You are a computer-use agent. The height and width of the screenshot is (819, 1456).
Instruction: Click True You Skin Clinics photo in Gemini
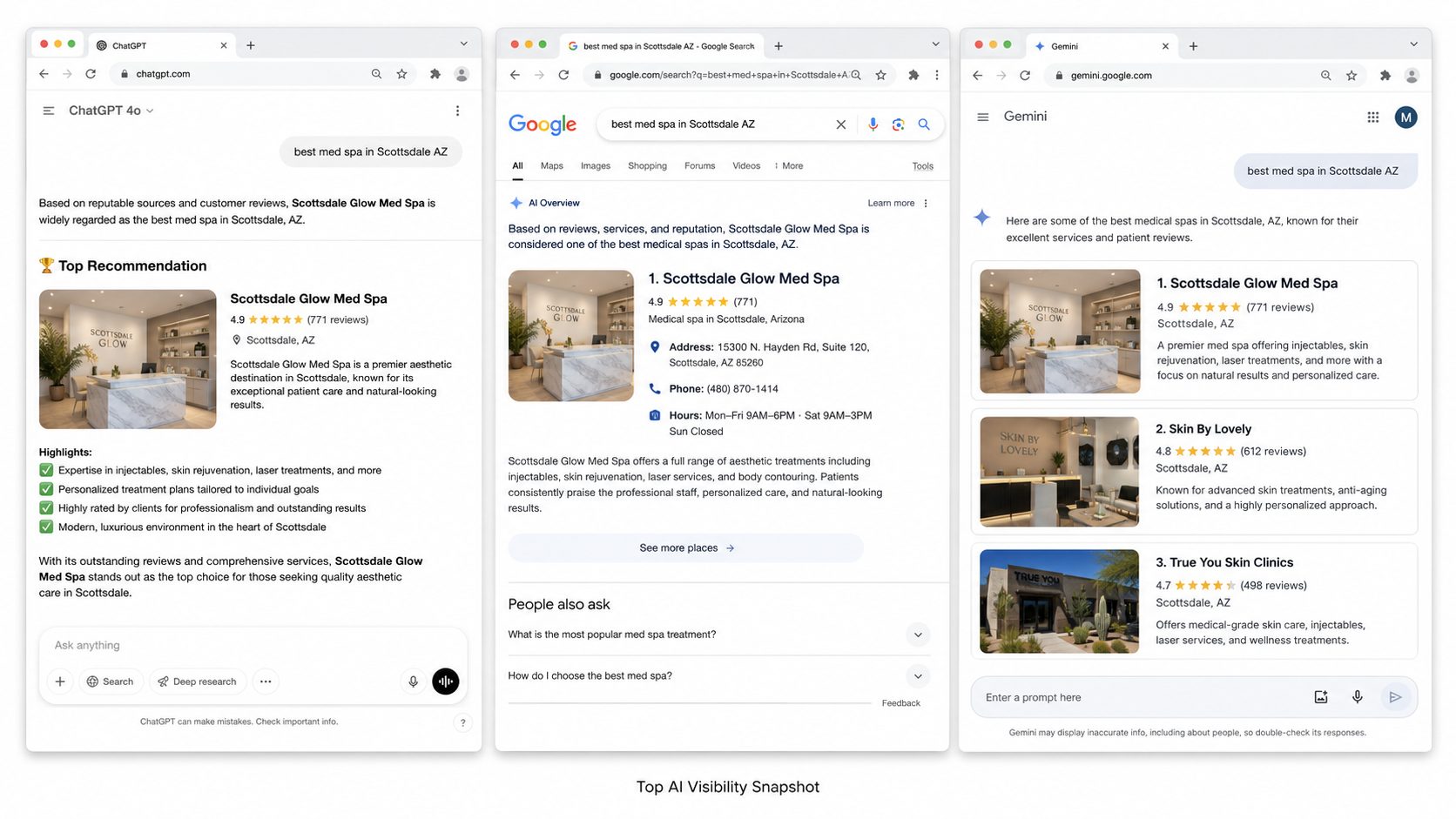1059,601
